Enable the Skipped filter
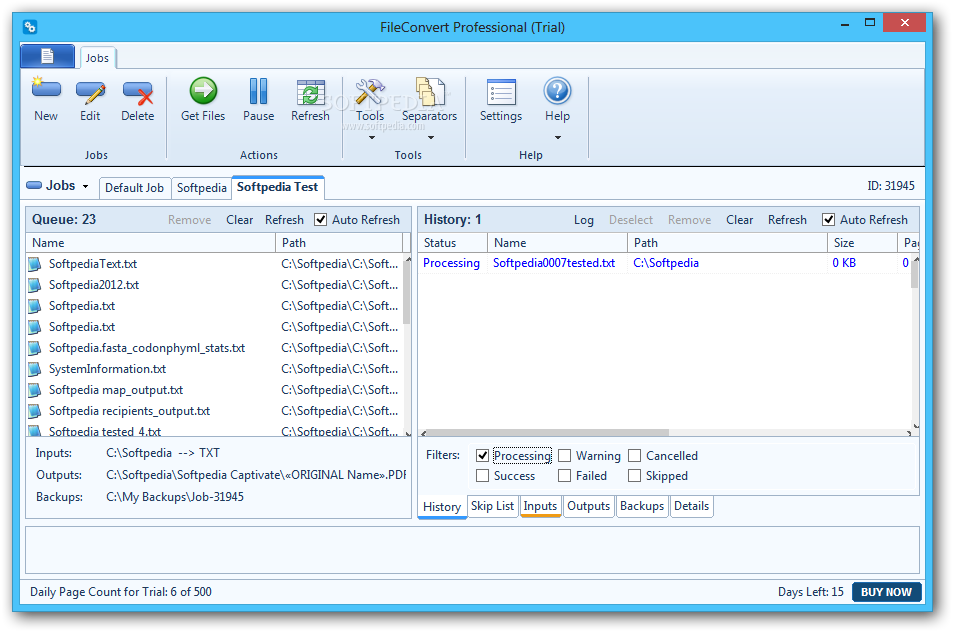Screen dimensions: 953x632 [x=635, y=475]
